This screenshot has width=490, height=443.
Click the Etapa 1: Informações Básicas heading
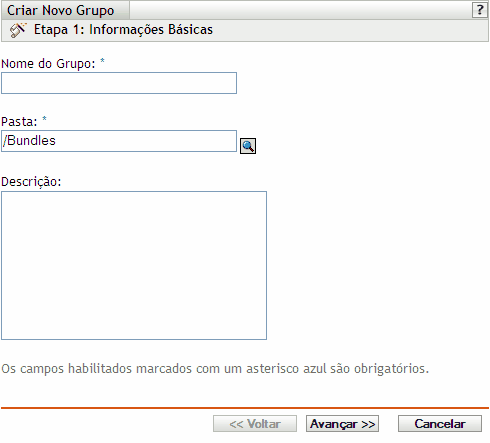(123, 30)
